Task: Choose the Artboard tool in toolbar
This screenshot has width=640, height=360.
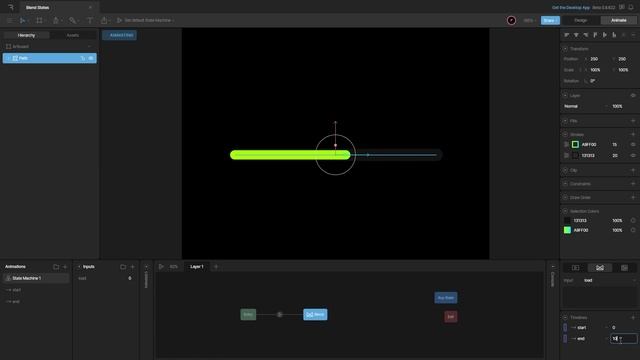Action: [39, 20]
